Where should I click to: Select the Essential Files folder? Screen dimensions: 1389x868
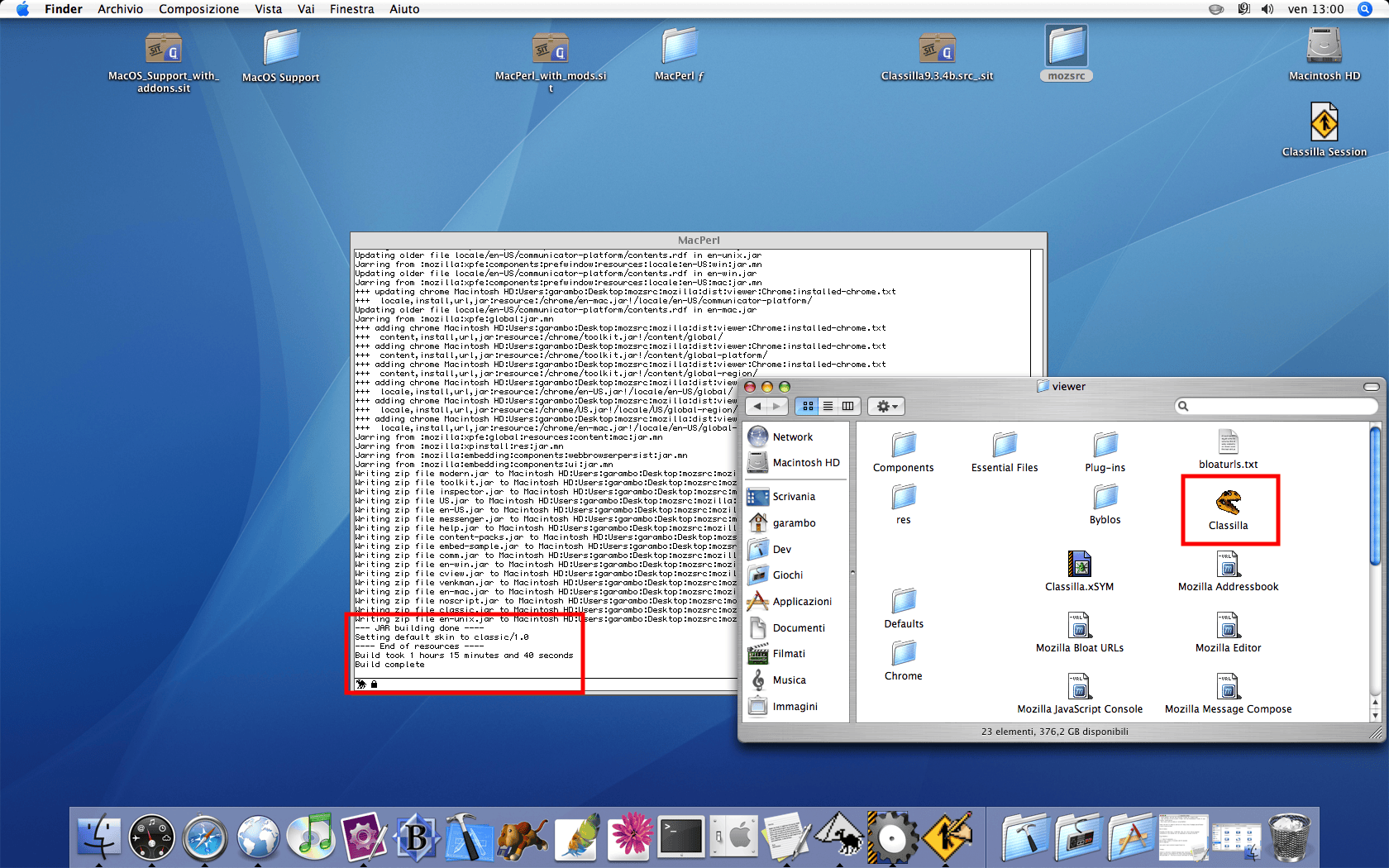pos(1005,451)
